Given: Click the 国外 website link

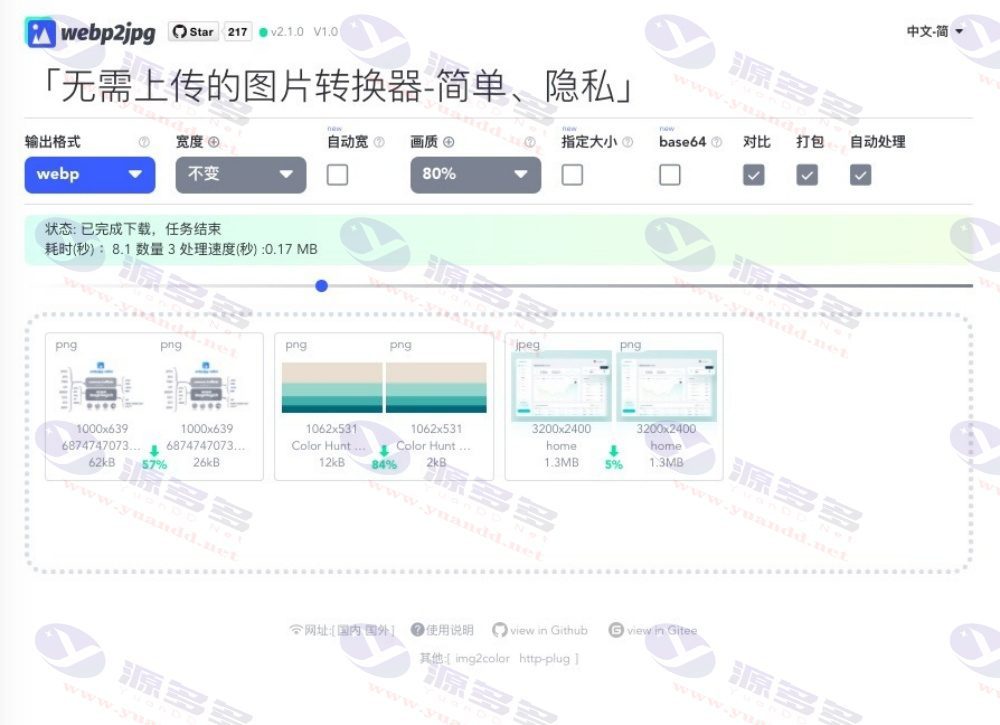Looking at the screenshot, I should (x=377, y=630).
